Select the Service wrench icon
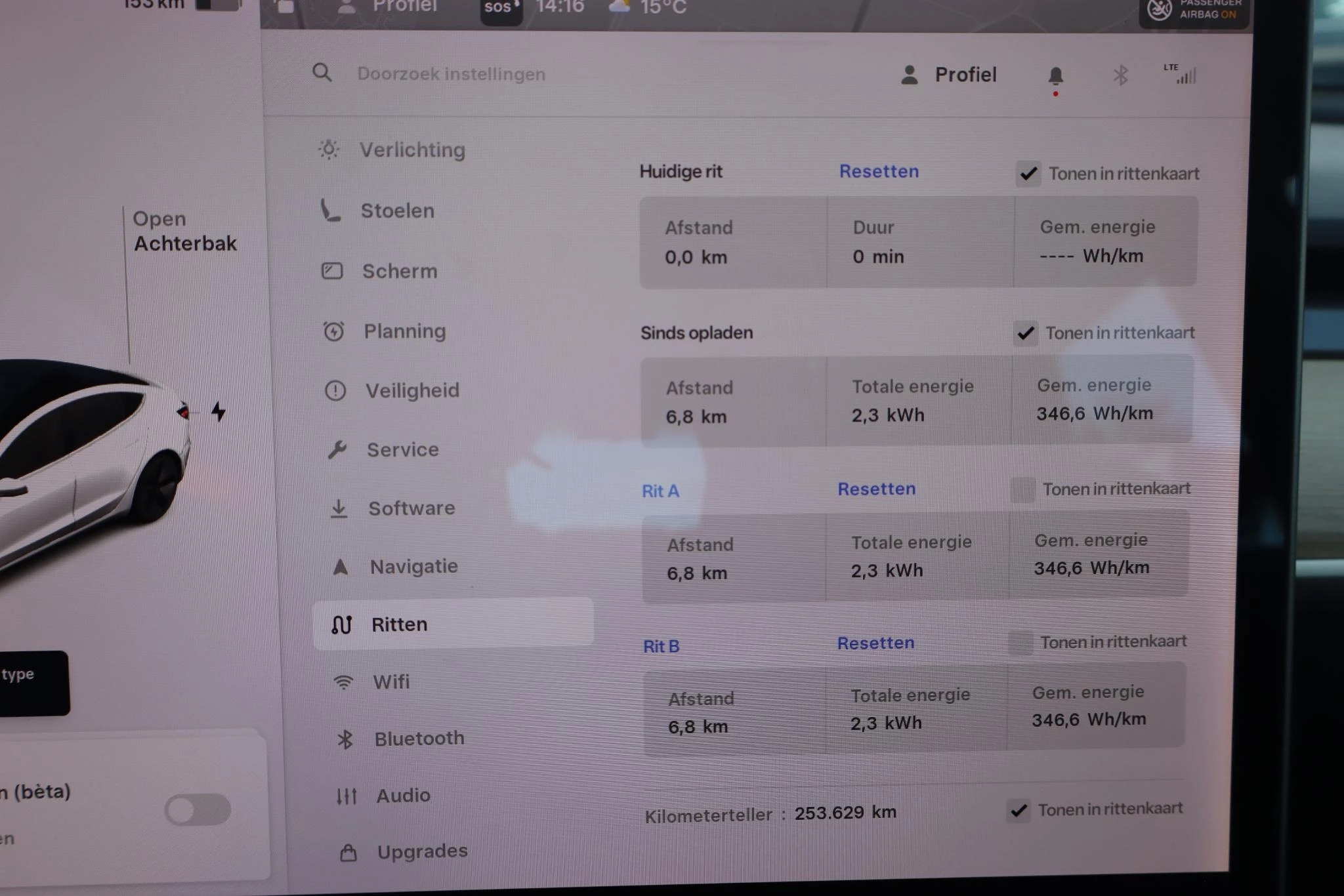Screen dimensions: 1344x896 337,449
